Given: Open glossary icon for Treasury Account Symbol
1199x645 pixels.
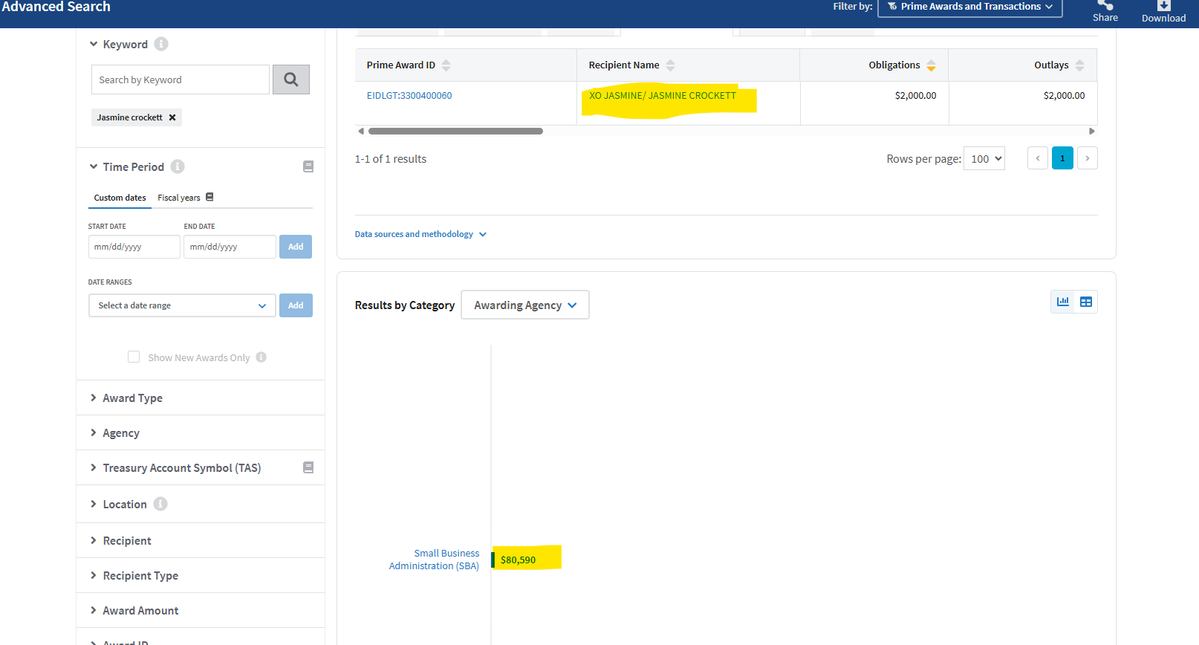Looking at the screenshot, I should (308, 468).
